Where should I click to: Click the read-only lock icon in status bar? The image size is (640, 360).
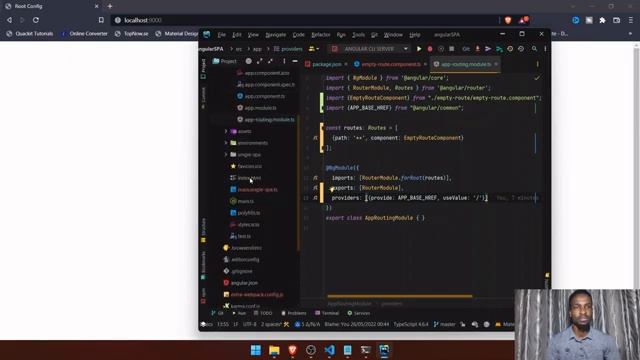pyautogui.click(x=463, y=324)
